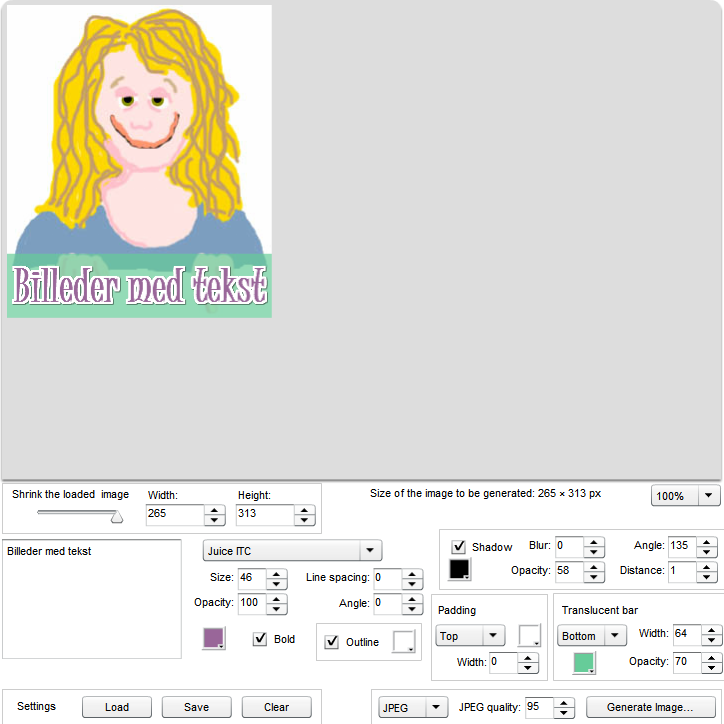Click the image Width field showing 265

tap(175, 514)
